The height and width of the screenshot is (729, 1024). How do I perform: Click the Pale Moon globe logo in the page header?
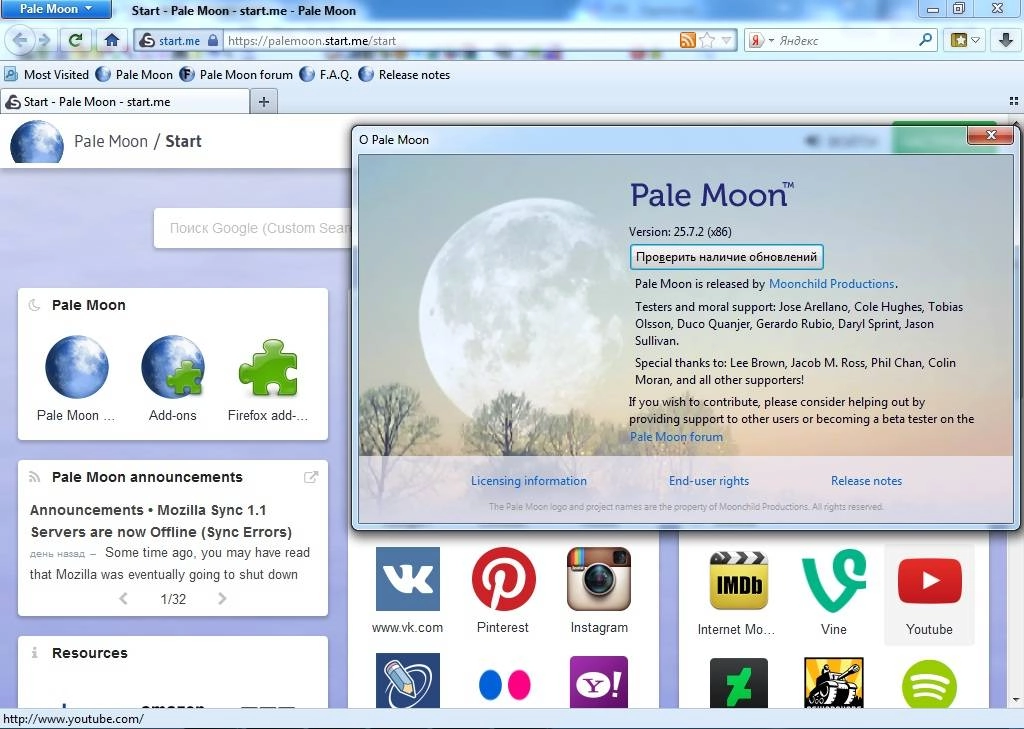[37, 142]
